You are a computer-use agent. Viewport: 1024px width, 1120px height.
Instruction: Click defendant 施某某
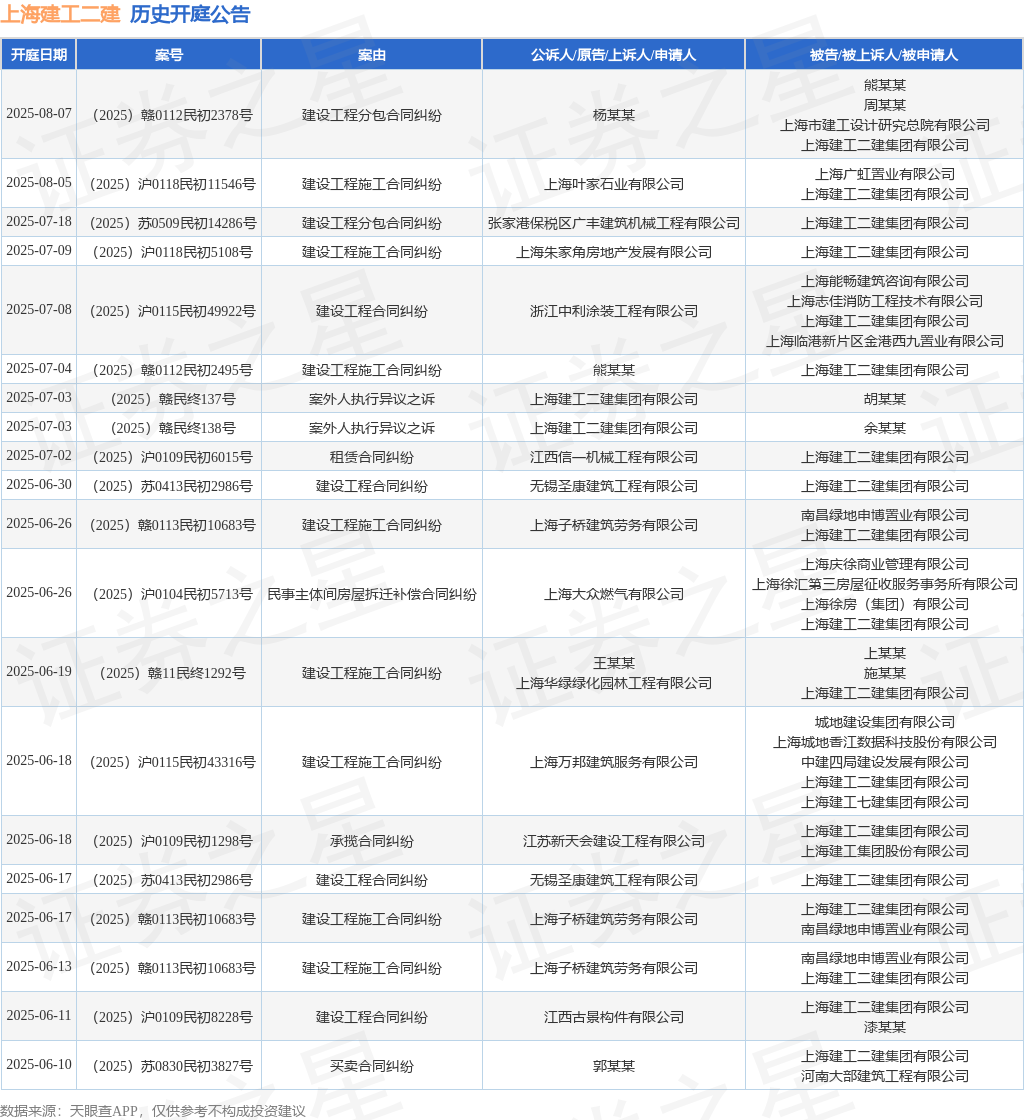point(885,674)
